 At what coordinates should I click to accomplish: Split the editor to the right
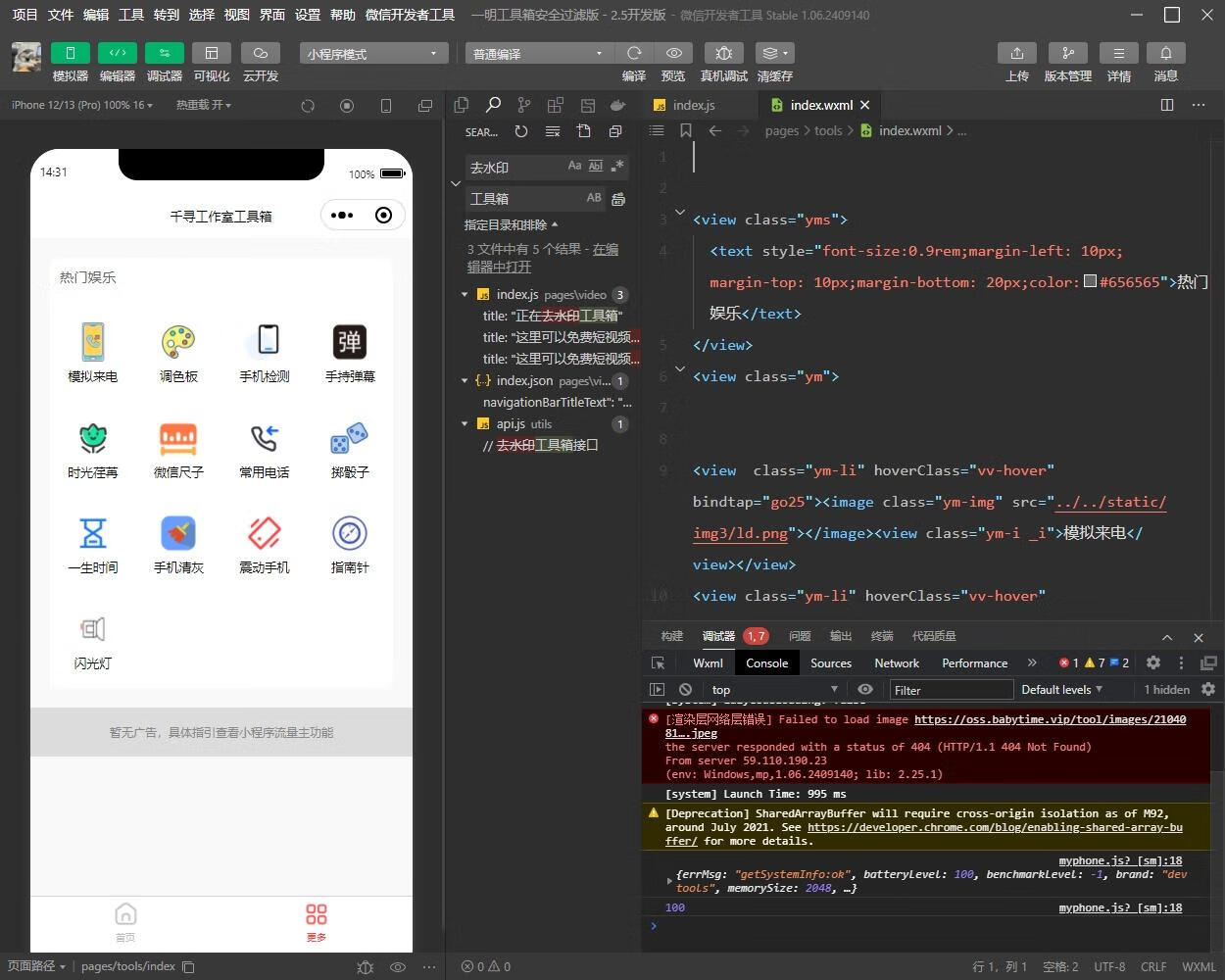(1167, 105)
